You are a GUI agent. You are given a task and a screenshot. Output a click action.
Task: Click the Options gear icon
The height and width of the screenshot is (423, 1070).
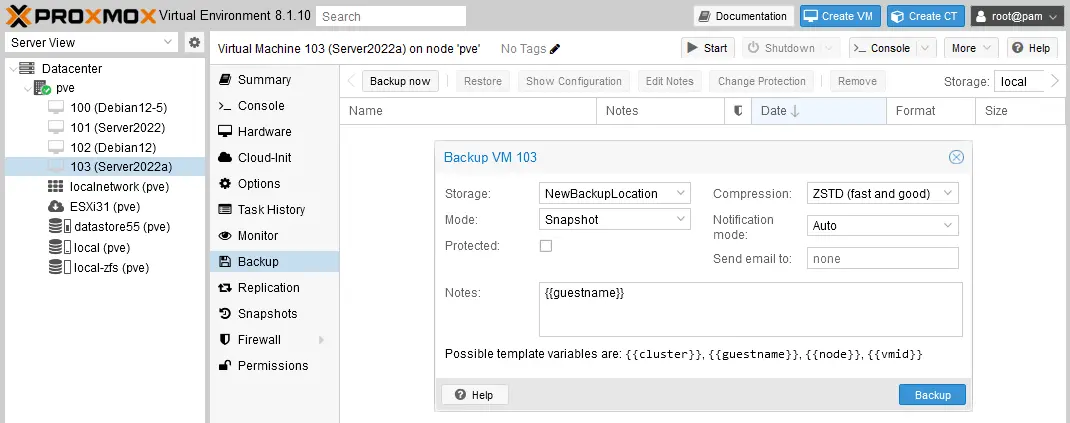pos(225,184)
